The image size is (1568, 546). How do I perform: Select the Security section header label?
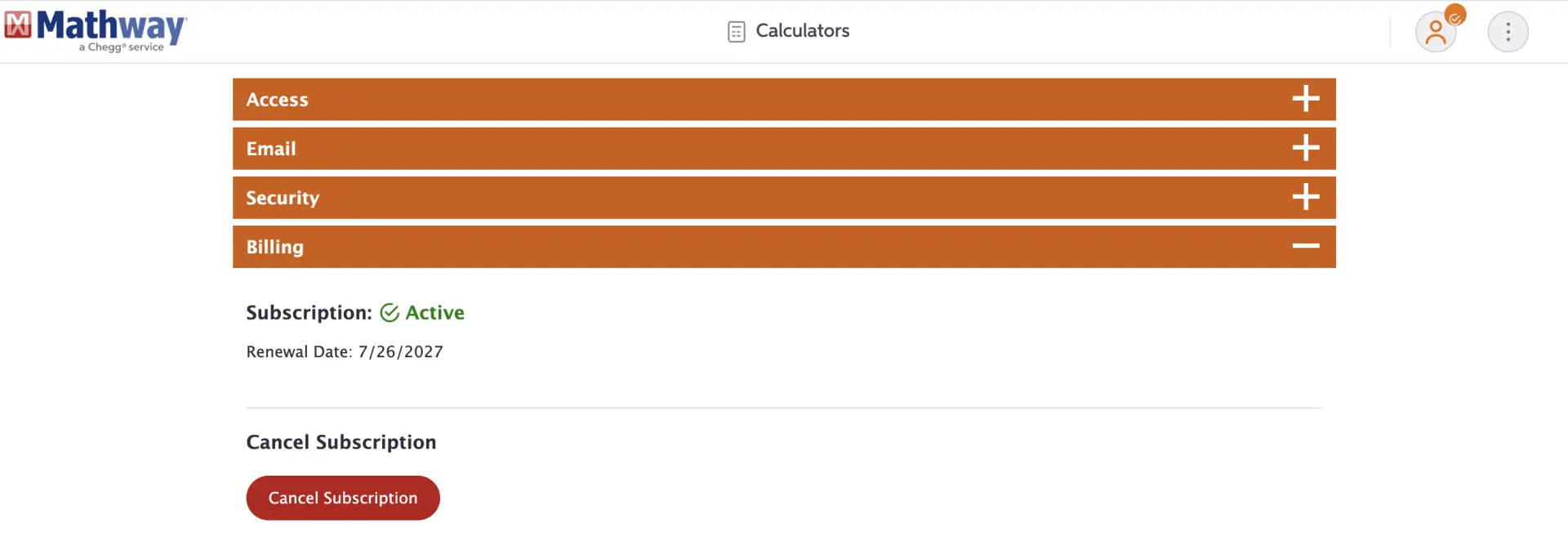click(283, 198)
